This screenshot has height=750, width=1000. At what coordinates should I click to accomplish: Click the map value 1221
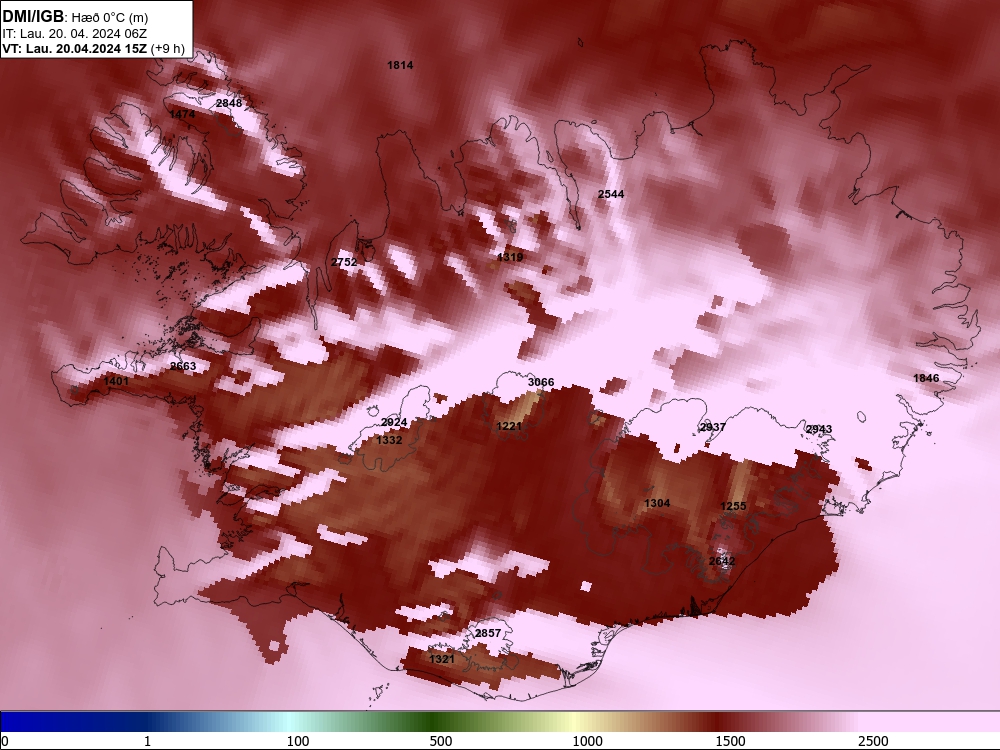coord(509,426)
